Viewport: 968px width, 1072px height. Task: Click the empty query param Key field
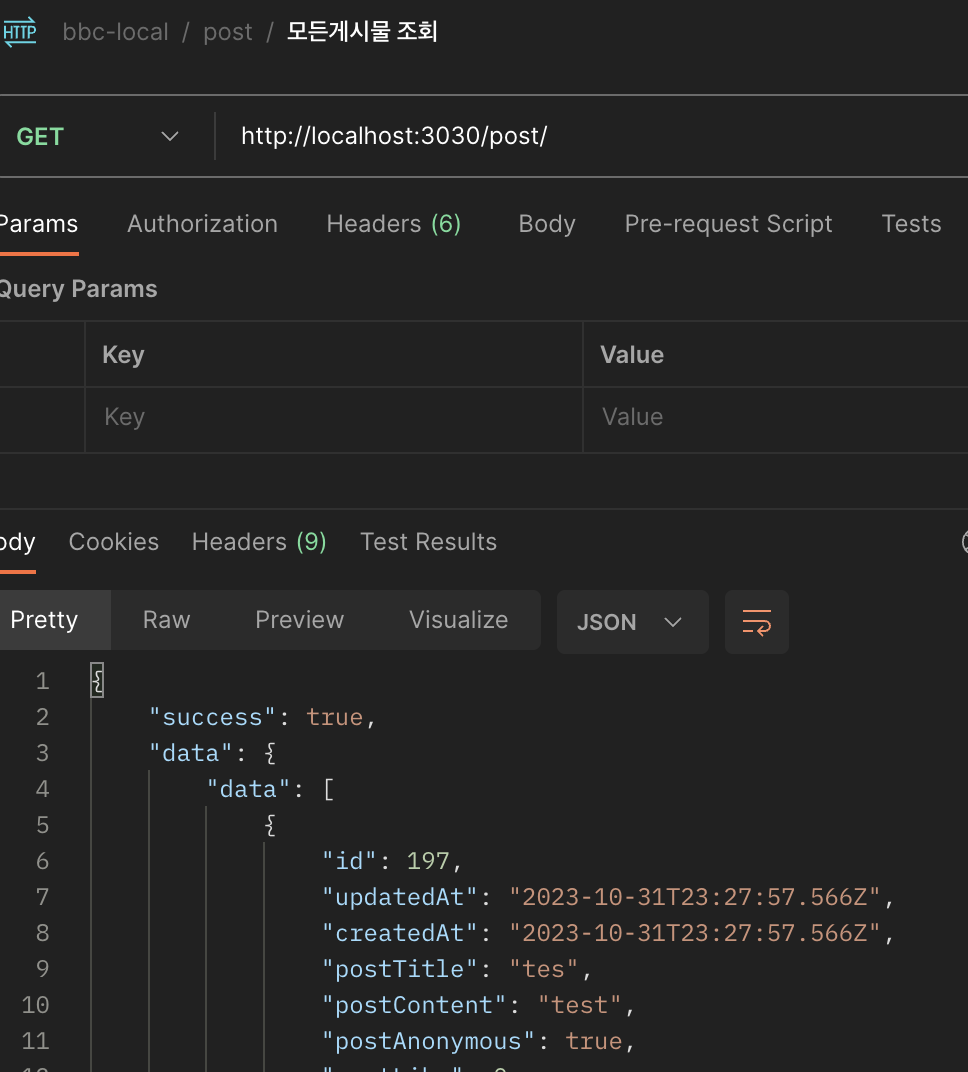coord(334,417)
